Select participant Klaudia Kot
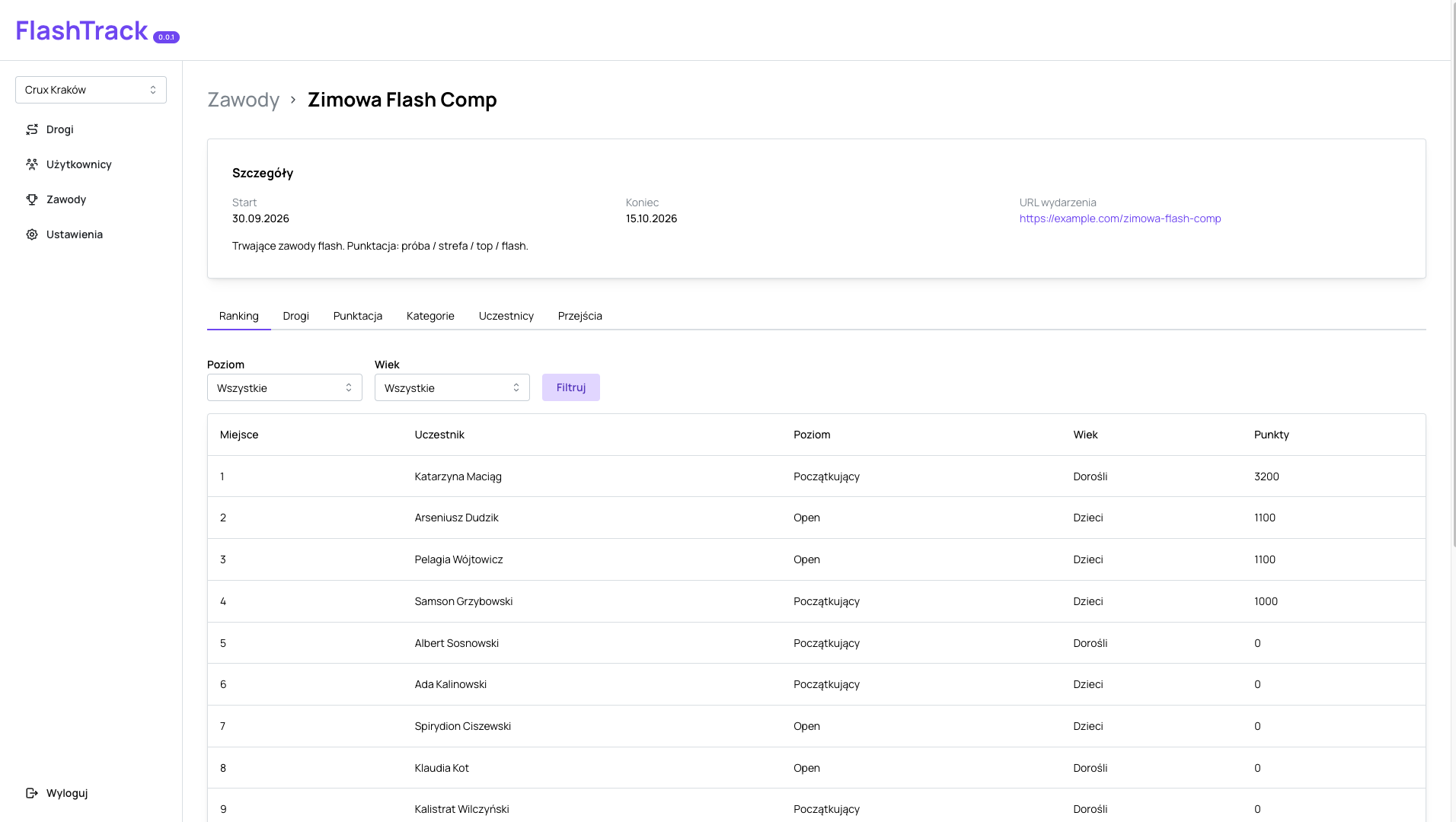This screenshot has width=1456, height=822. click(442, 768)
